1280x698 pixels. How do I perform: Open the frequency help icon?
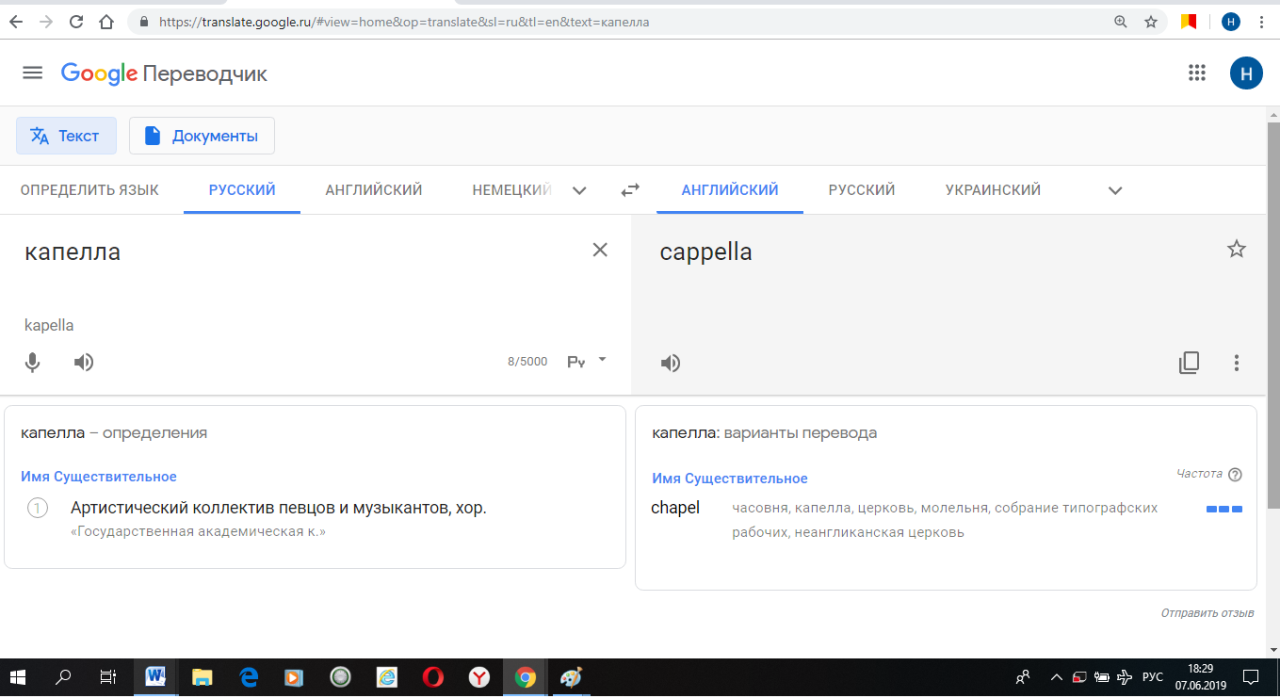[1235, 475]
